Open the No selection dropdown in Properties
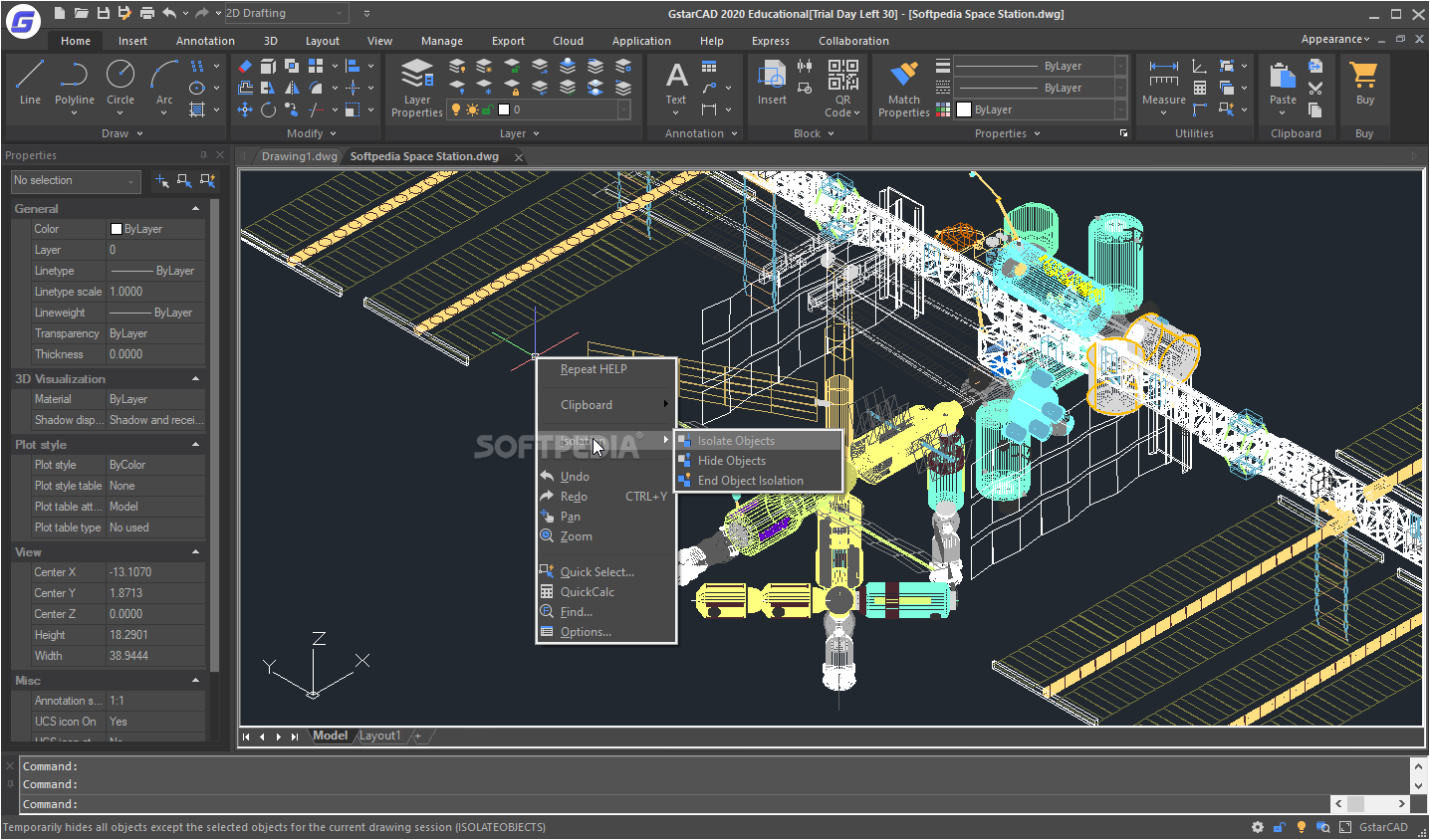This screenshot has height=840, width=1430. pyautogui.click(x=76, y=180)
